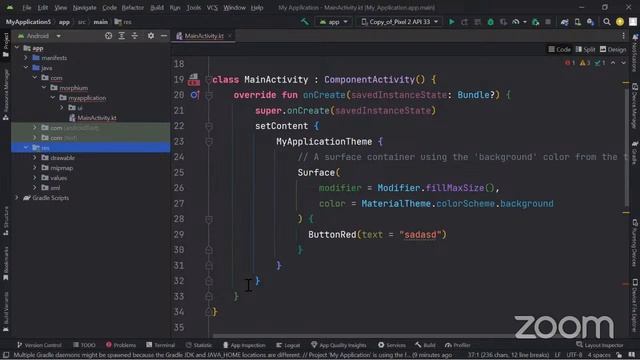Click Collapse All in Project panel
This screenshot has width=640, height=360.
[x=135, y=36]
